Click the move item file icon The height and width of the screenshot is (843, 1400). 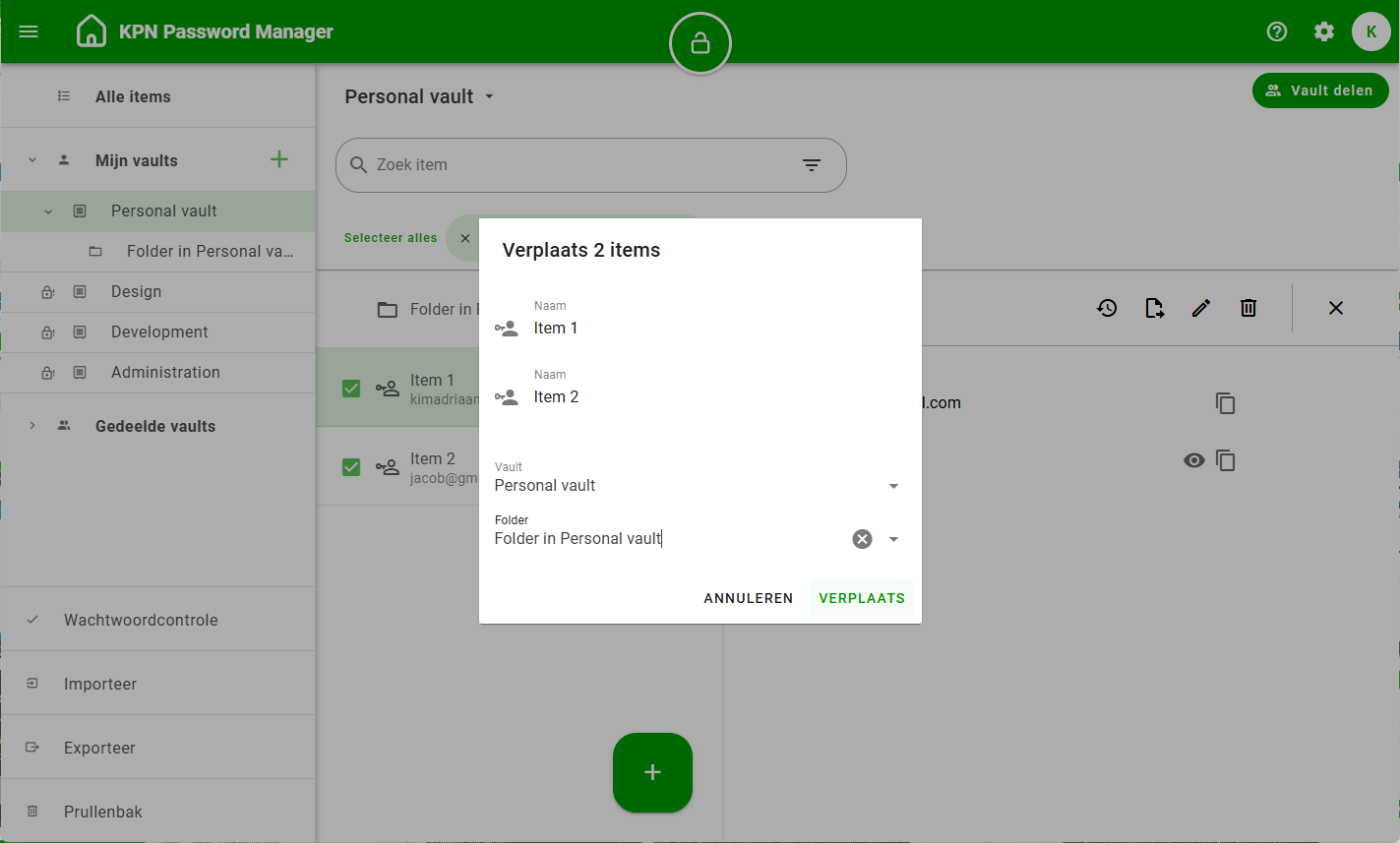(x=1154, y=308)
